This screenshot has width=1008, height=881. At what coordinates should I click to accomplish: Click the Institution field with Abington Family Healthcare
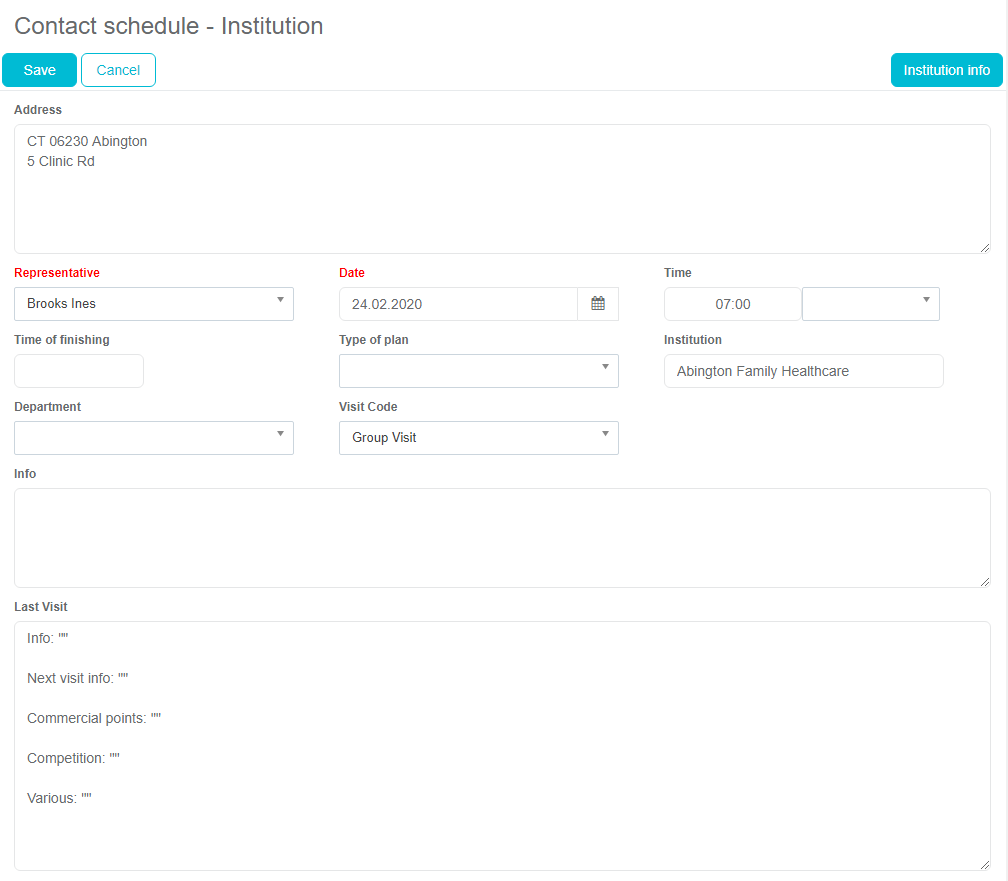(803, 371)
